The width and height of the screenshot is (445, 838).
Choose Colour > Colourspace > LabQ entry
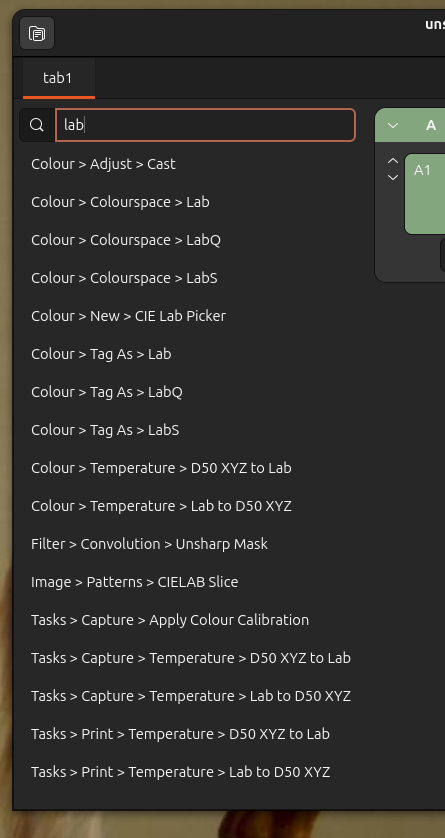pyautogui.click(x=126, y=240)
